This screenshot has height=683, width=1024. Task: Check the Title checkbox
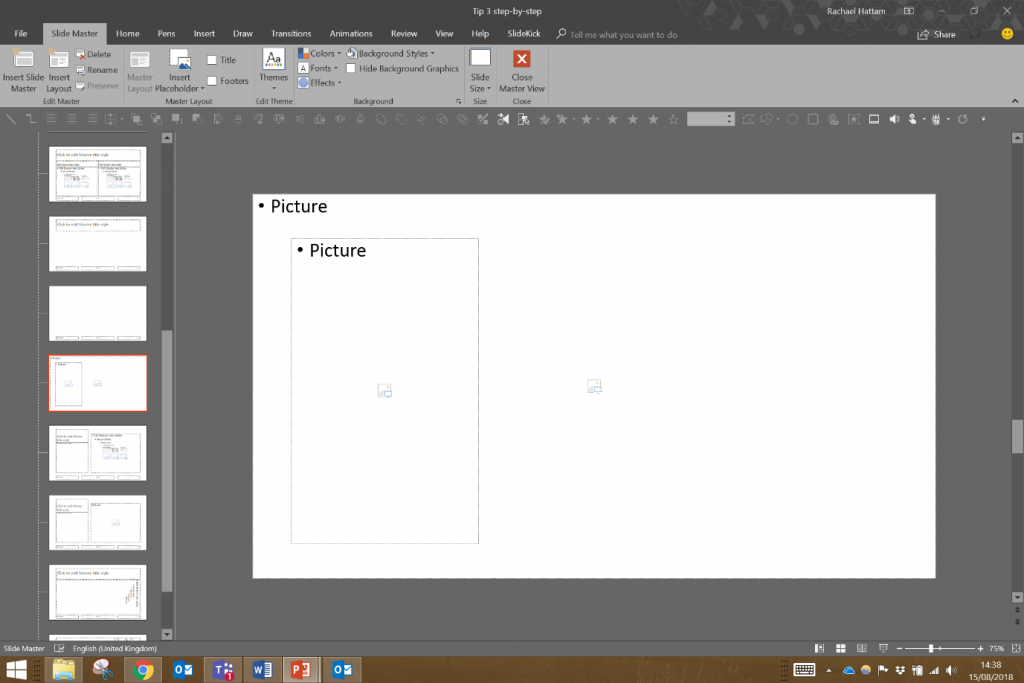(212, 59)
